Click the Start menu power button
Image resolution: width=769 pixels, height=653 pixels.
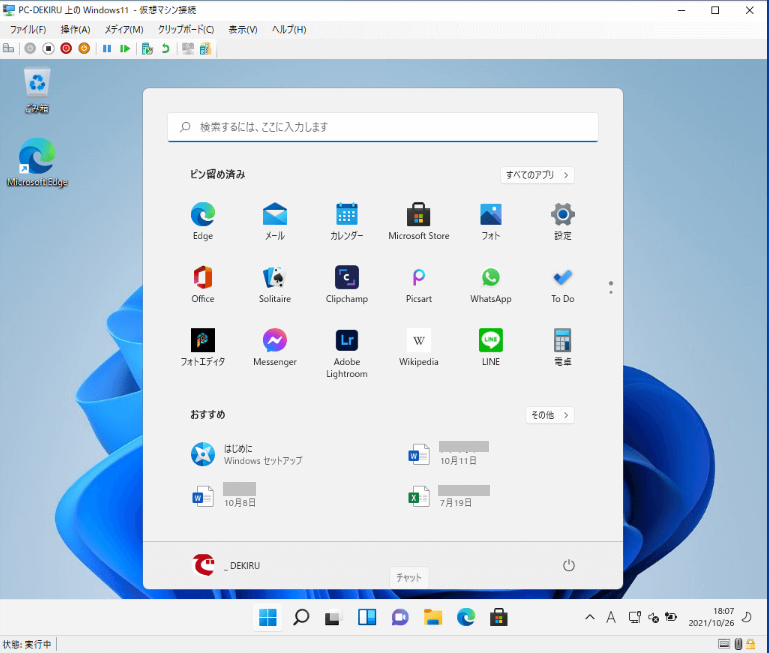point(568,565)
